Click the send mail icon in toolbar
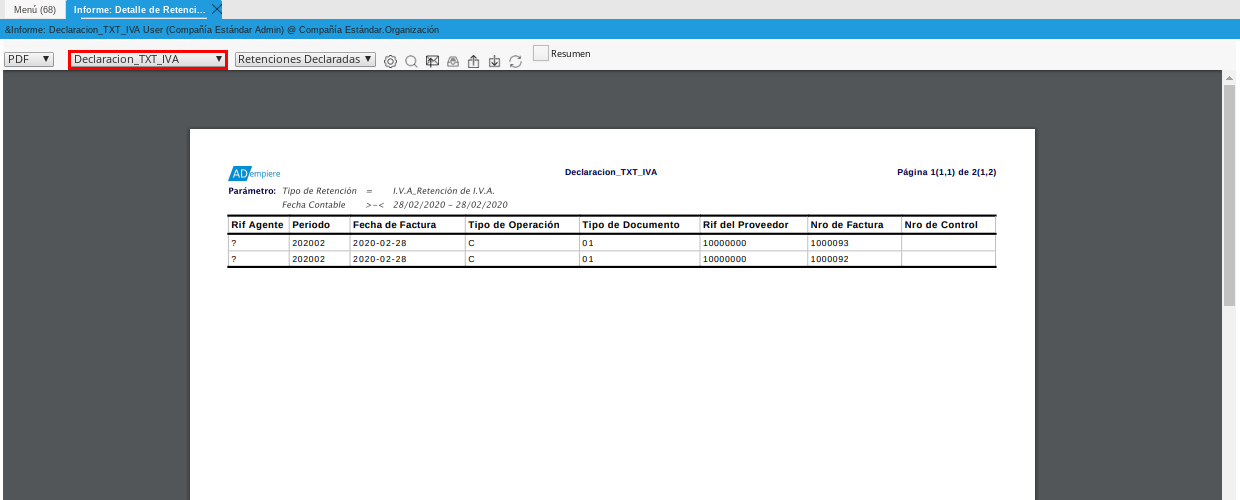 tap(432, 61)
